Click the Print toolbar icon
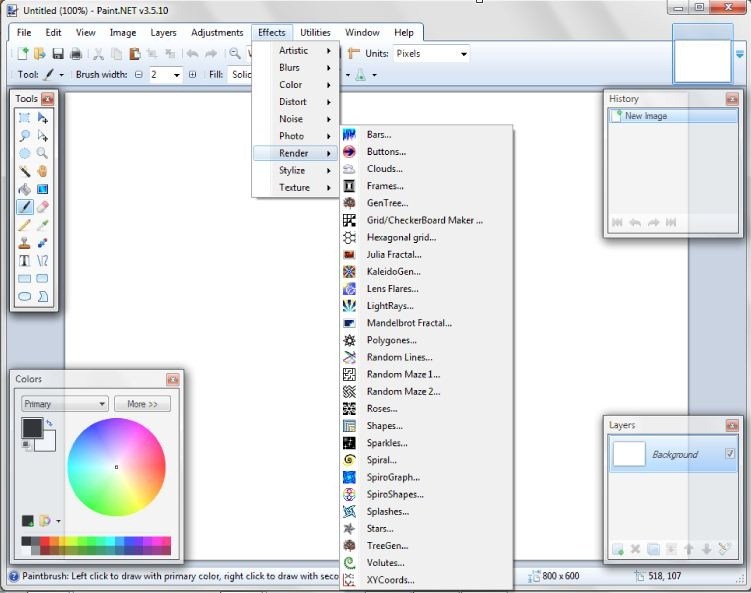 tap(76, 54)
